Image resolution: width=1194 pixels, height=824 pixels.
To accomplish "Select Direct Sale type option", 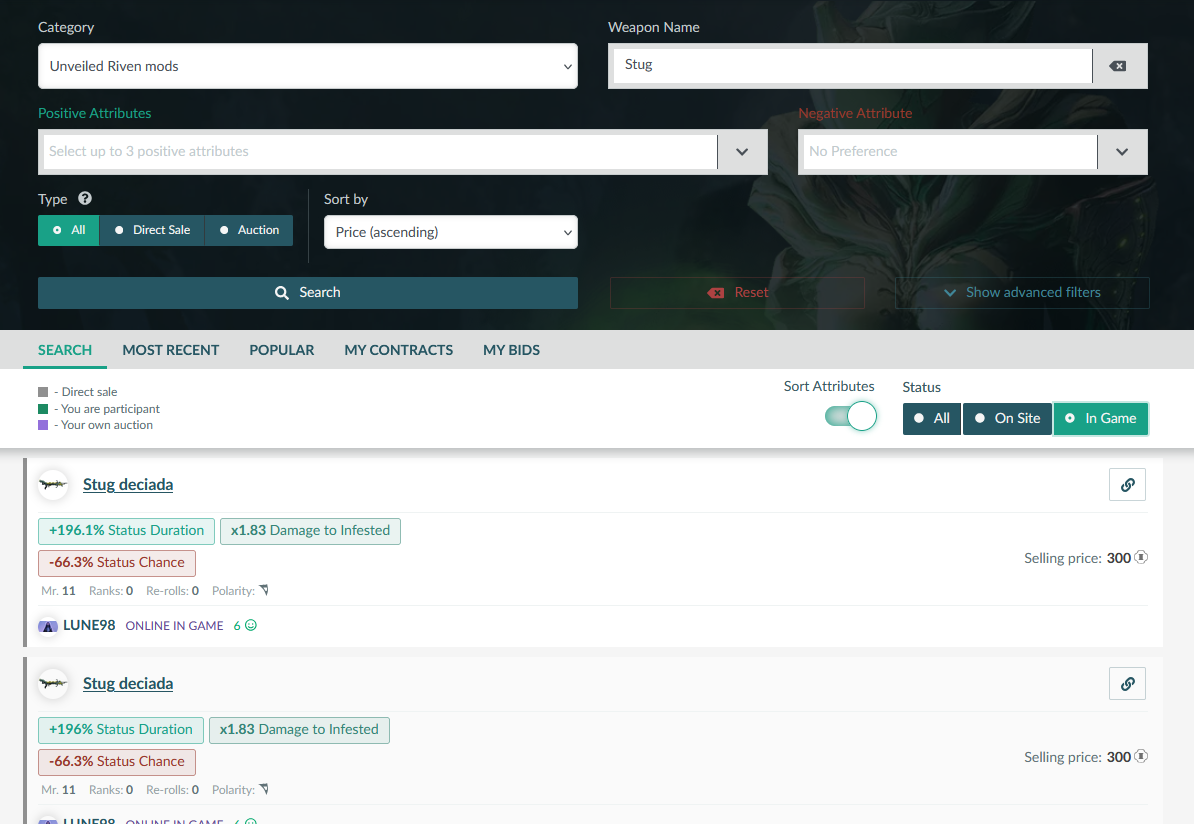I will point(152,230).
